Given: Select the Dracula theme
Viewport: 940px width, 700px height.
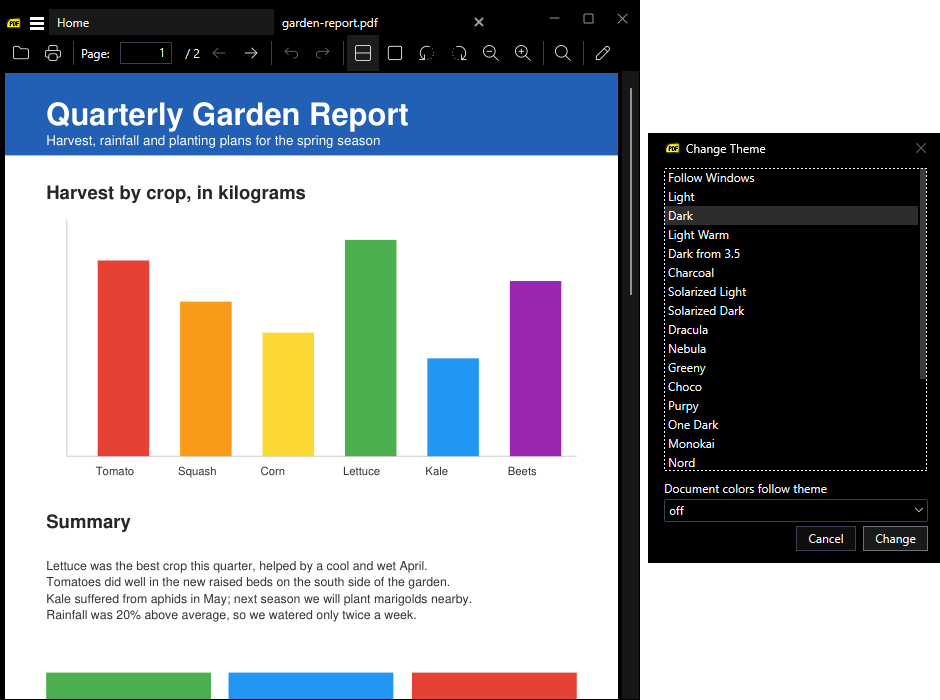Looking at the screenshot, I should 792,330.
